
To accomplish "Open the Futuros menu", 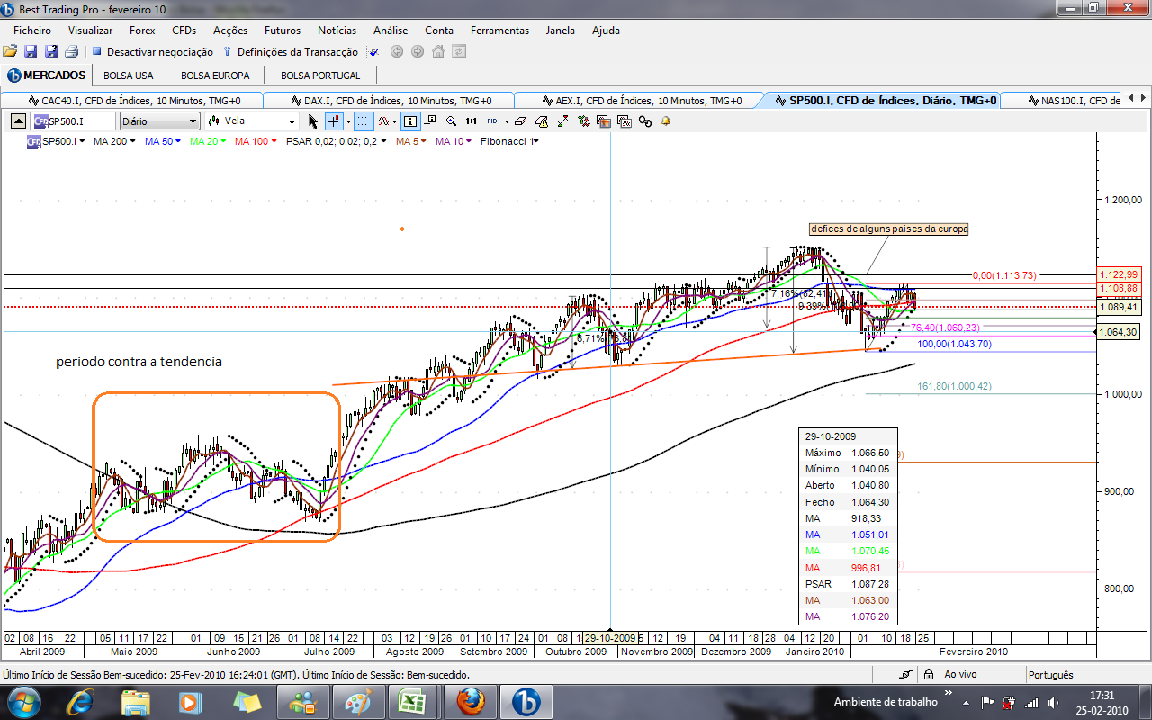I will pyautogui.click(x=282, y=30).
